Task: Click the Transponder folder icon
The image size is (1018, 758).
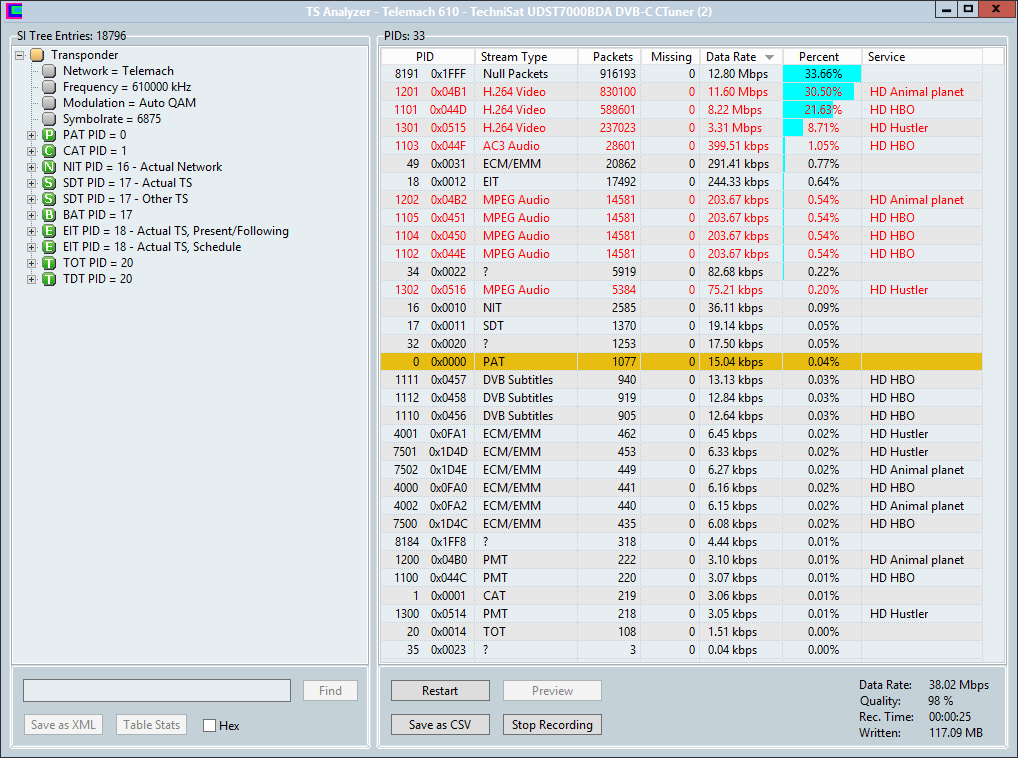Action: pos(37,55)
